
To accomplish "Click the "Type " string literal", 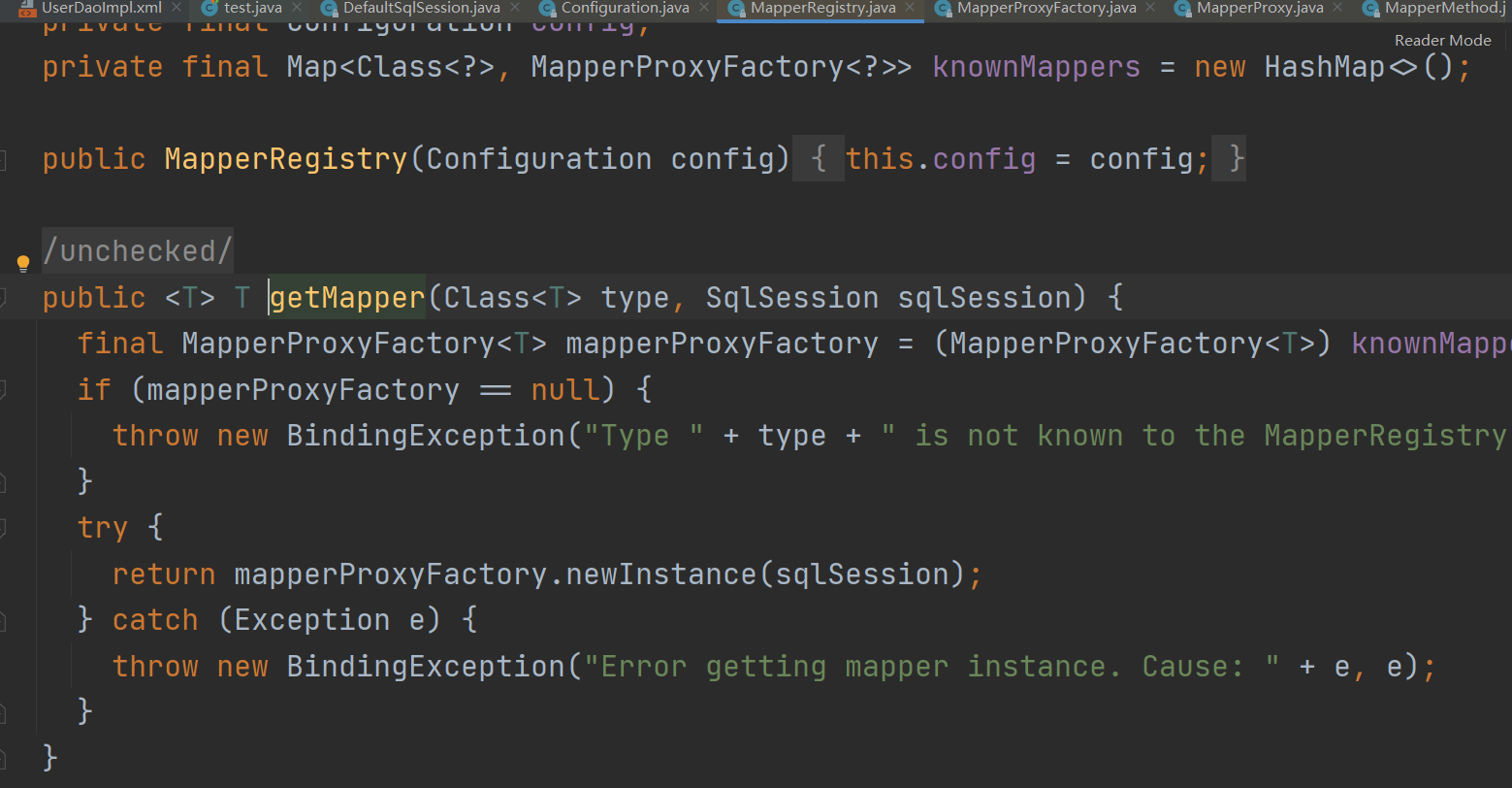I will (x=644, y=435).
